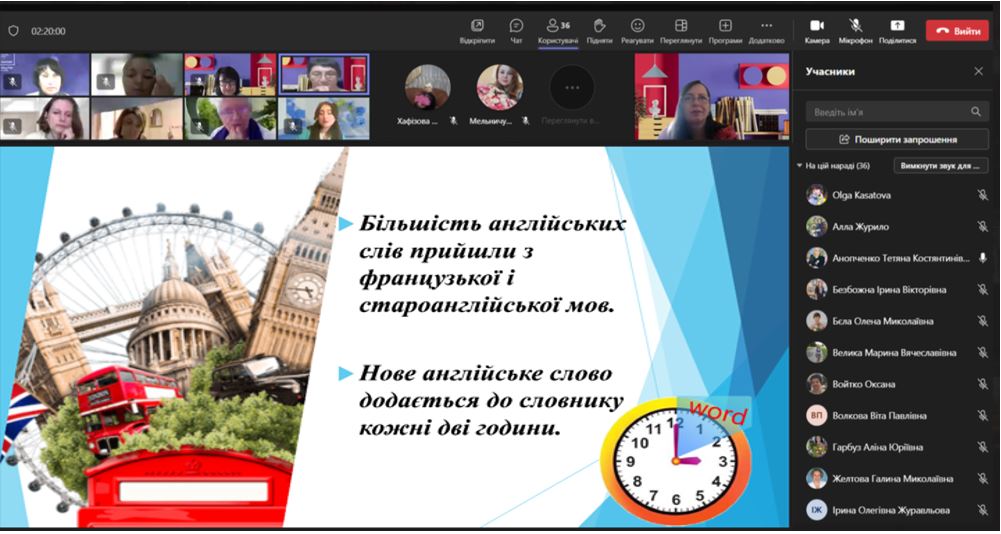Select participant Войтко Оксана

click(897, 384)
